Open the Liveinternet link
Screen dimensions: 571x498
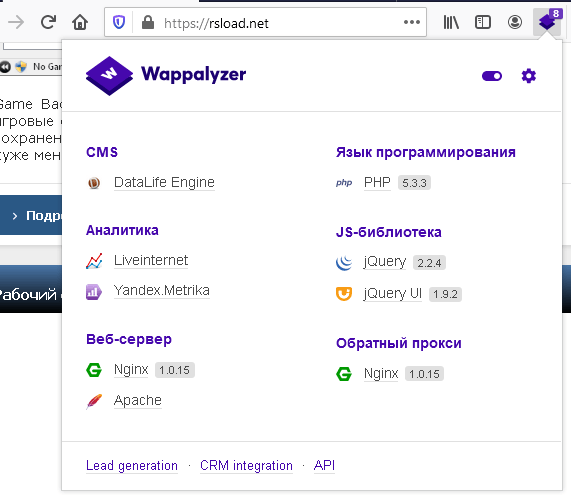point(151,261)
